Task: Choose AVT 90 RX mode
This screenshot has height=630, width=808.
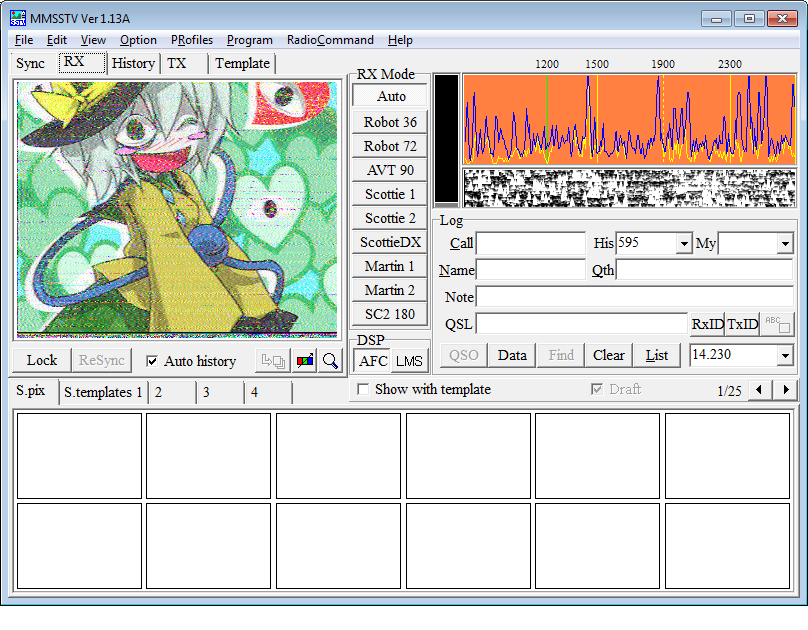Action: (390, 171)
